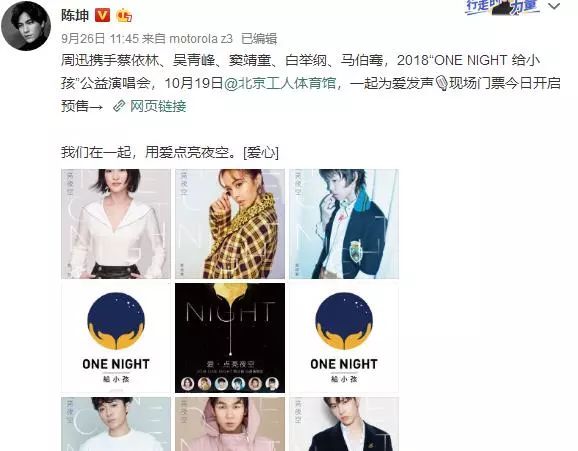
Task: Open the bottom-left white shirt poster thumbnail
Action: [116, 424]
